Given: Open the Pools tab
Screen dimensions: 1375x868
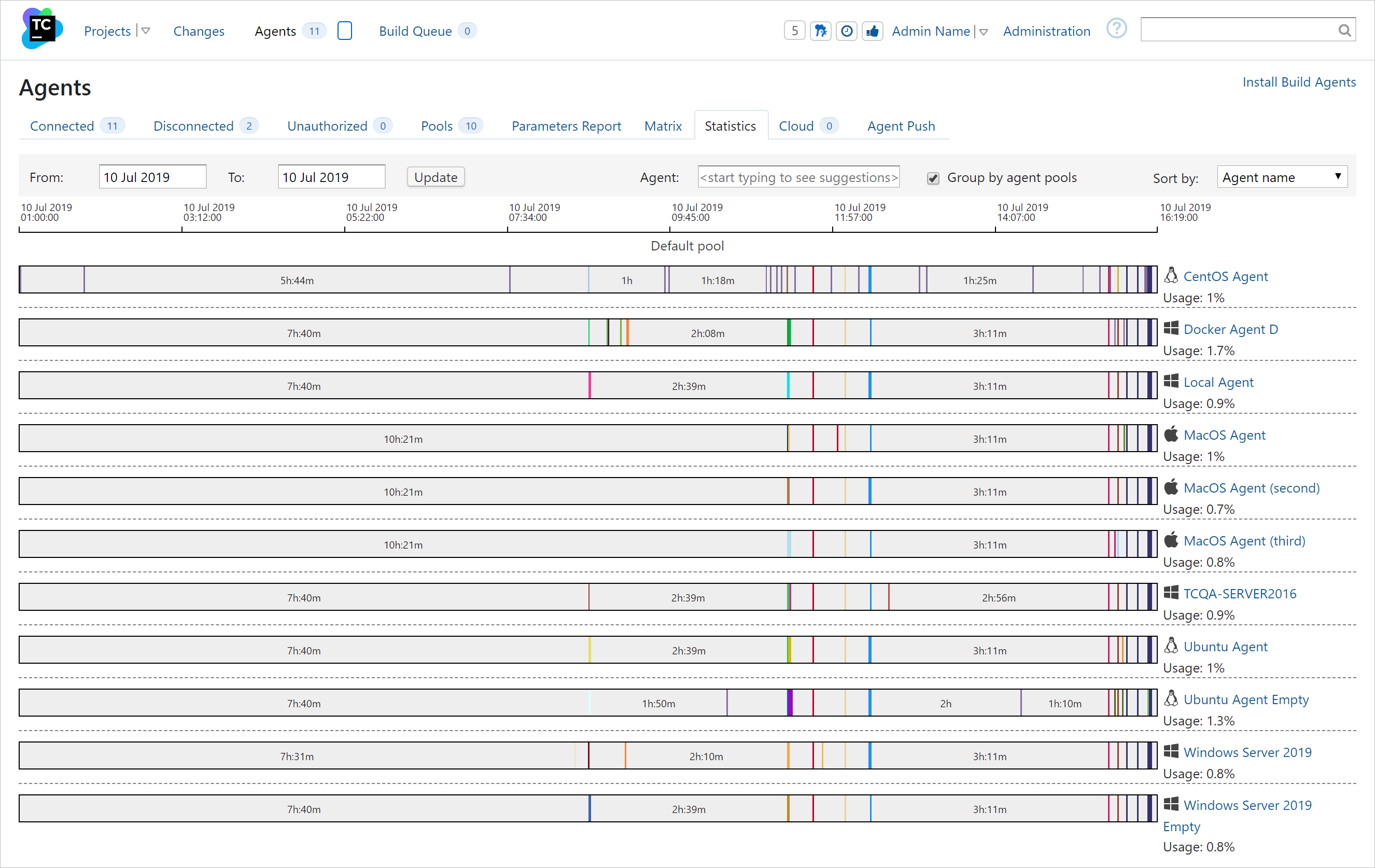Looking at the screenshot, I should pos(437,125).
